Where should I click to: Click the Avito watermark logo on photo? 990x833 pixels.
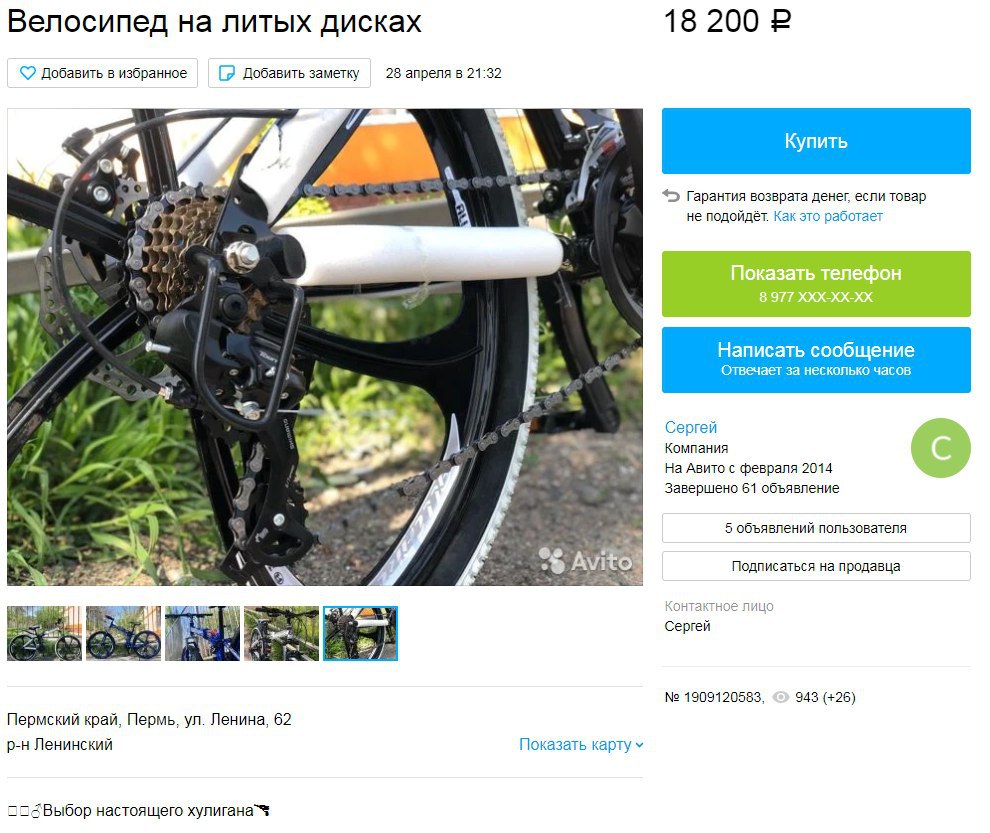(585, 560)
